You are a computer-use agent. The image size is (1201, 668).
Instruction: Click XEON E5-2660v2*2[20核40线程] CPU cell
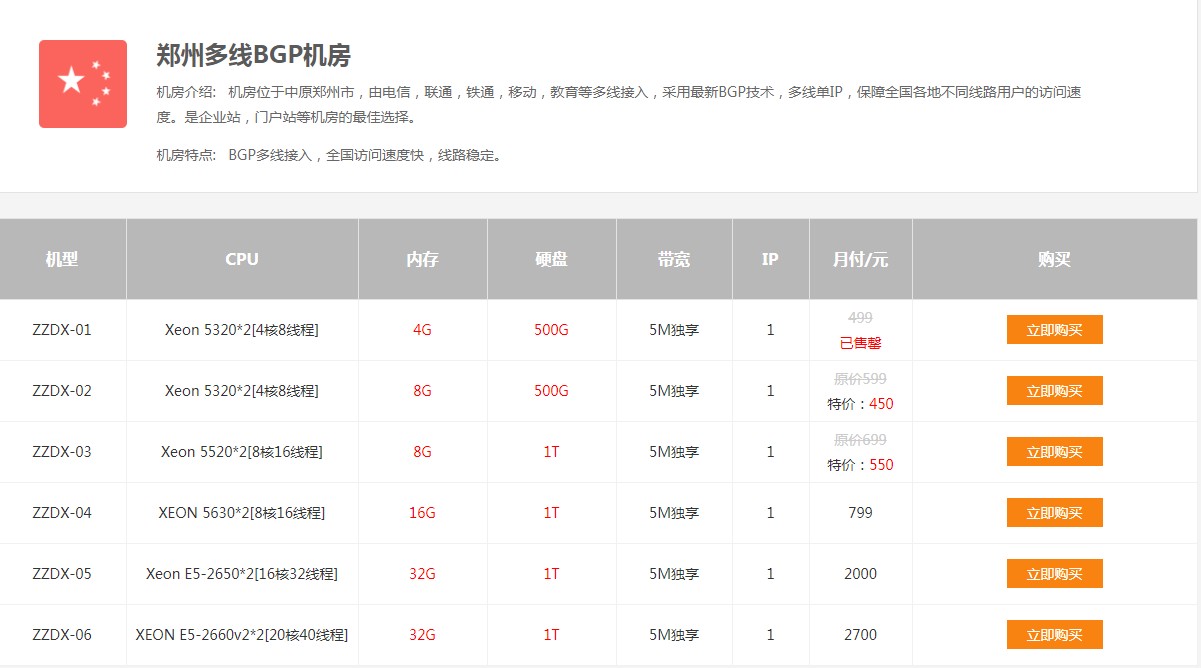point(242,635)
